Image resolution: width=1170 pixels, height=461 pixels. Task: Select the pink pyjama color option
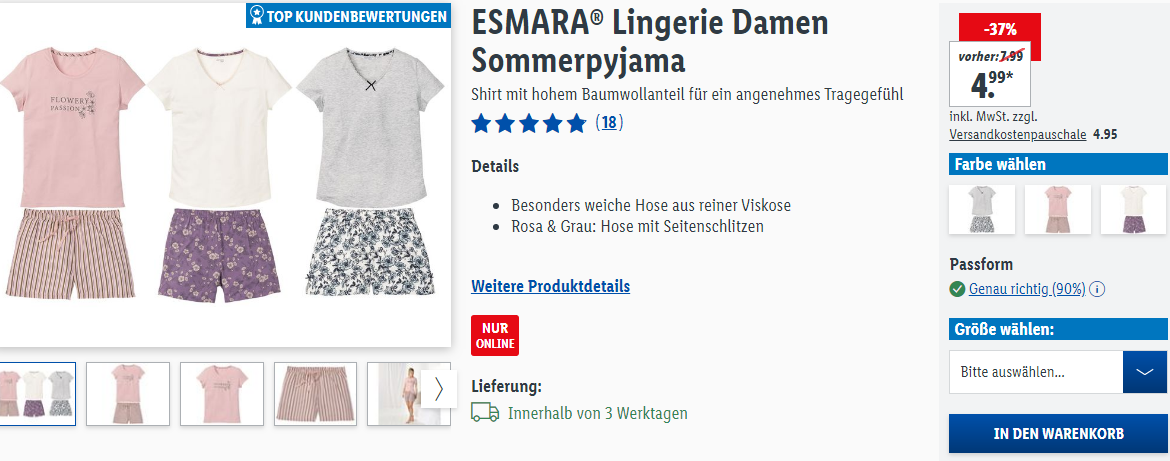click(1057, 210)
